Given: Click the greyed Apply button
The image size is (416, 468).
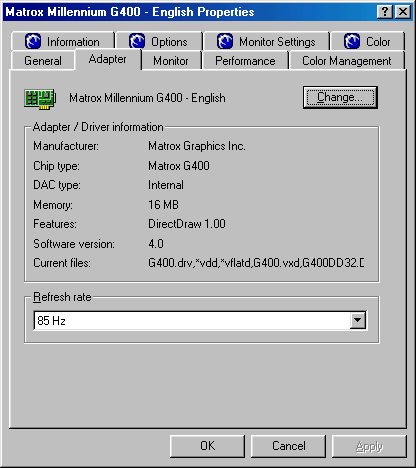Looking at the screenshot, I should point(369,446).
